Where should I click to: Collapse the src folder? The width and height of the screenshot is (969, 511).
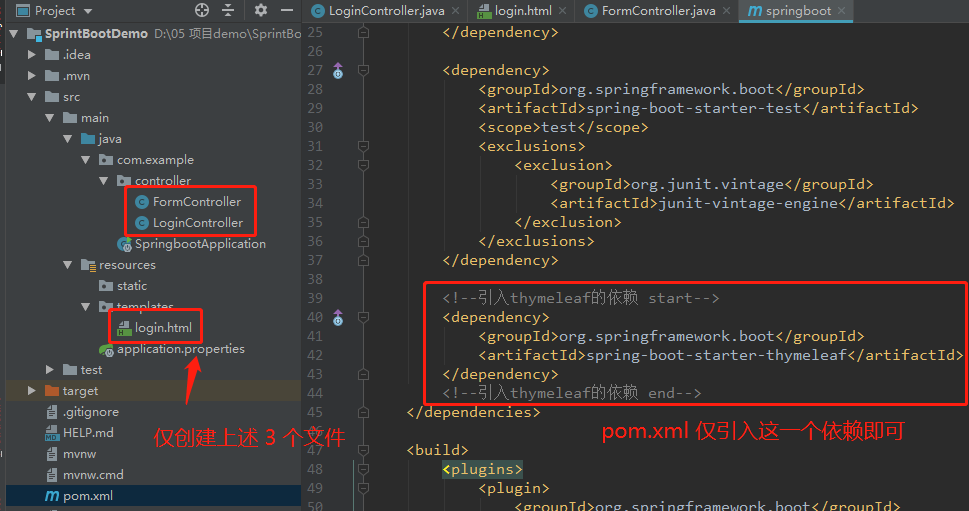(x=32, y=96)
